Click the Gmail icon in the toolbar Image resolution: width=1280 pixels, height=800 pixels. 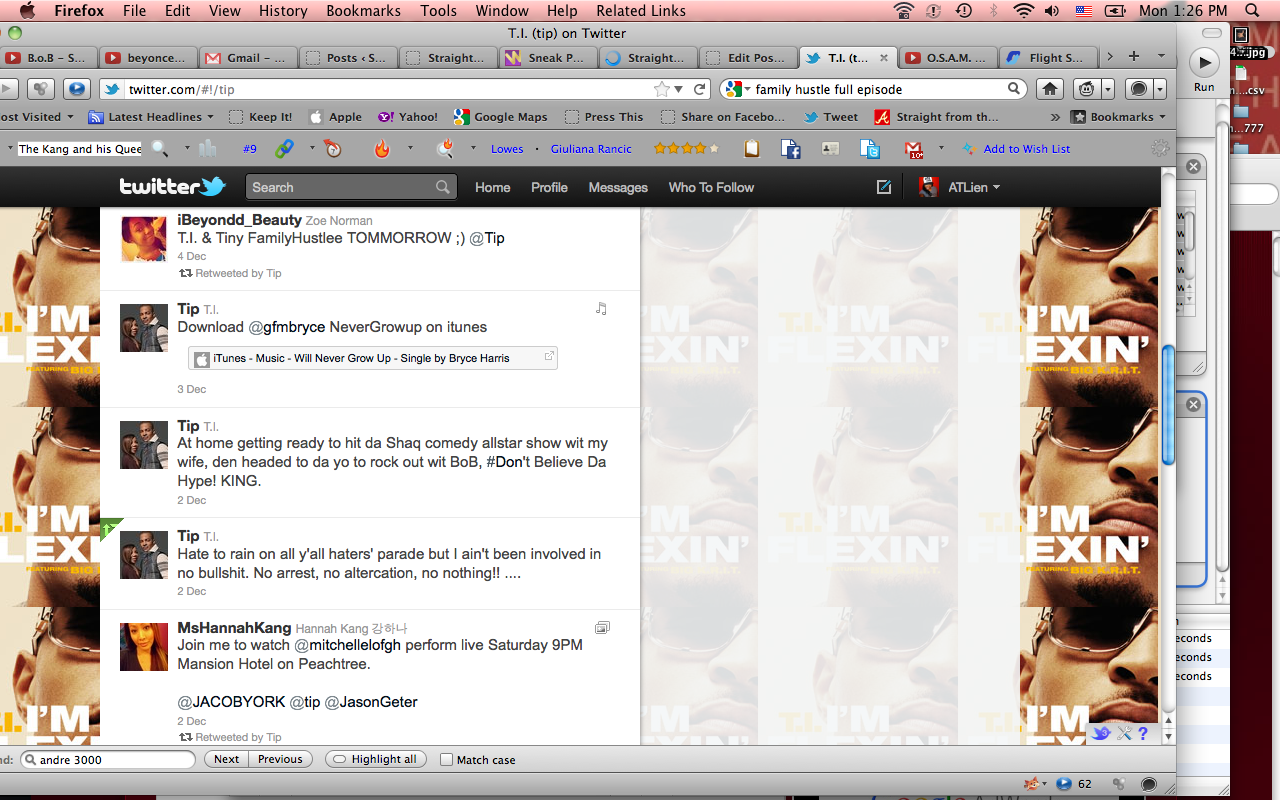click(x=913, y=149)
